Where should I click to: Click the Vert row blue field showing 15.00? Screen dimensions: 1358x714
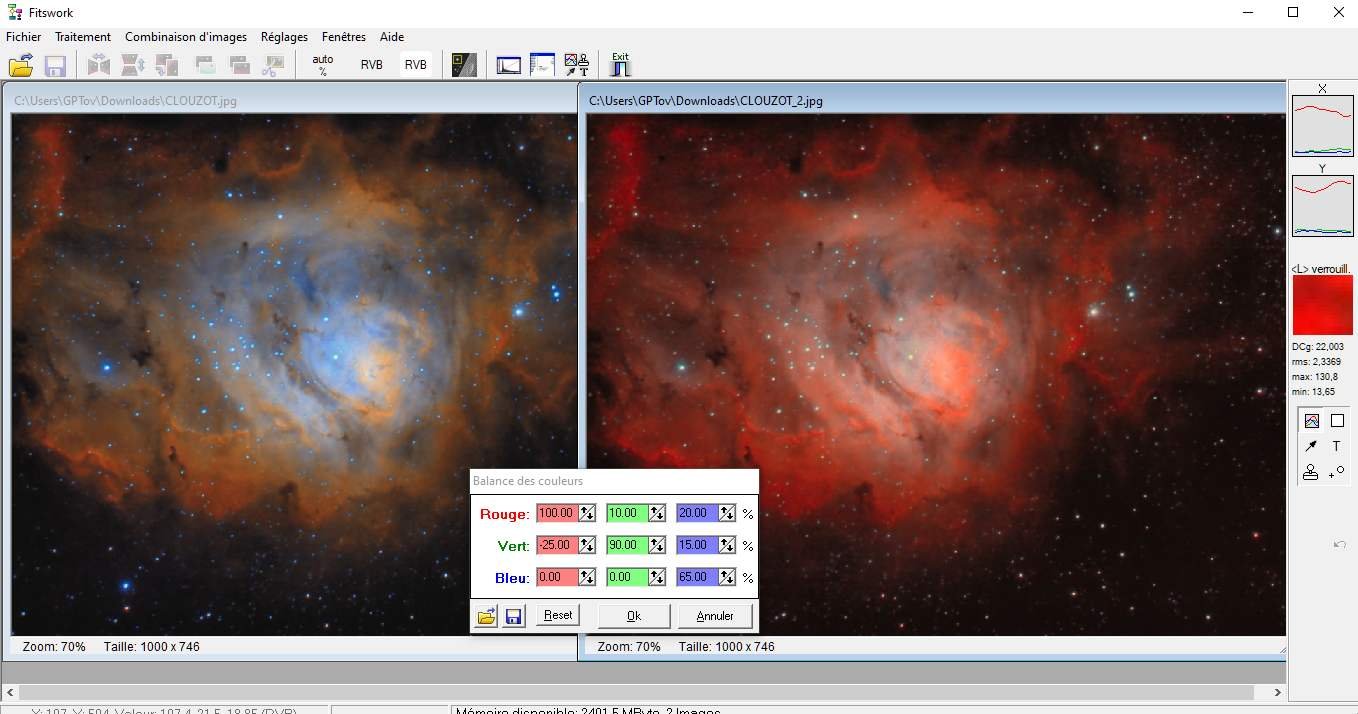(697, 545)
